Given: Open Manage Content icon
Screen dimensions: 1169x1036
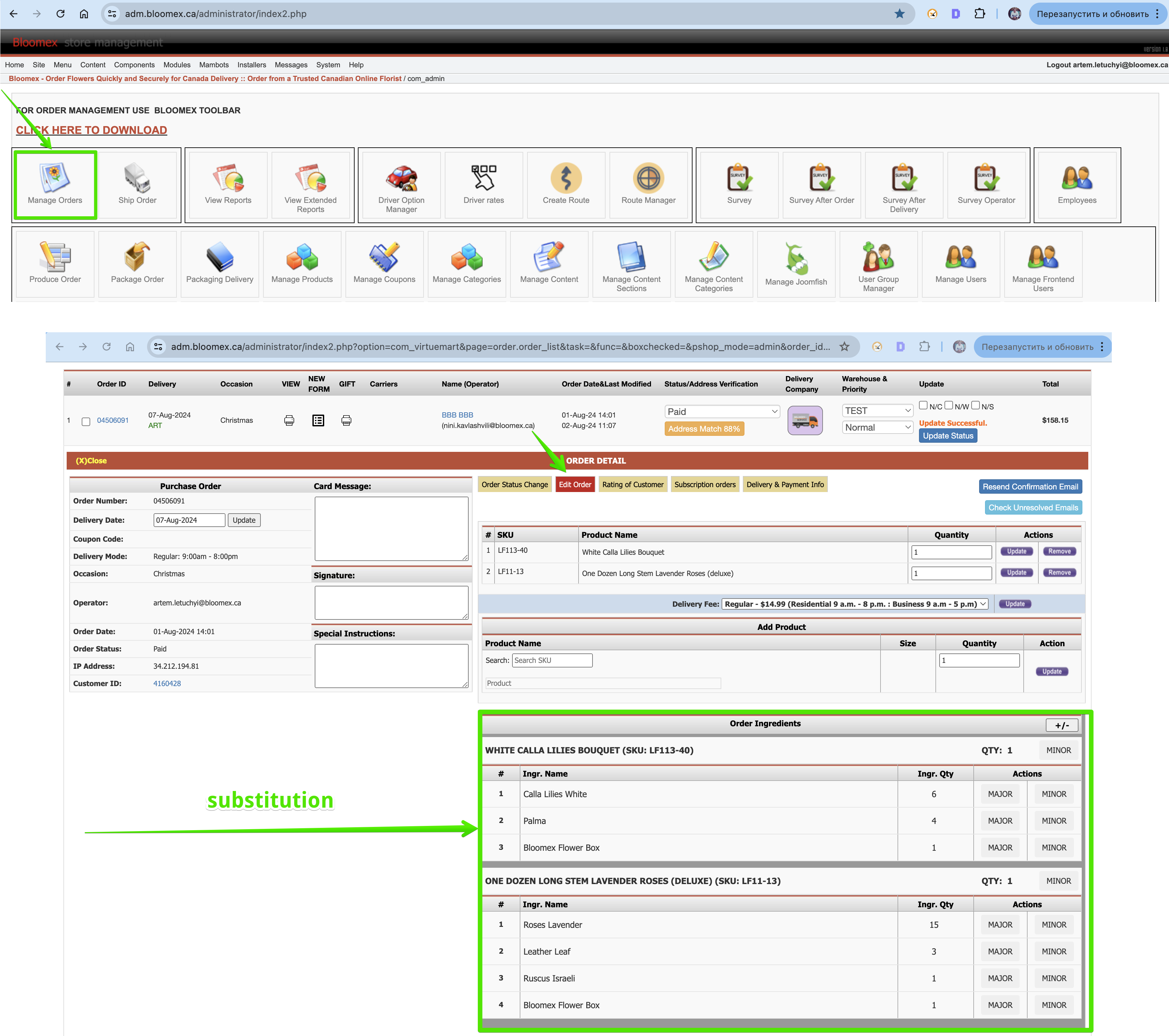Looking at the screenshot, I should pyautogui.click(x=549, y=264).
